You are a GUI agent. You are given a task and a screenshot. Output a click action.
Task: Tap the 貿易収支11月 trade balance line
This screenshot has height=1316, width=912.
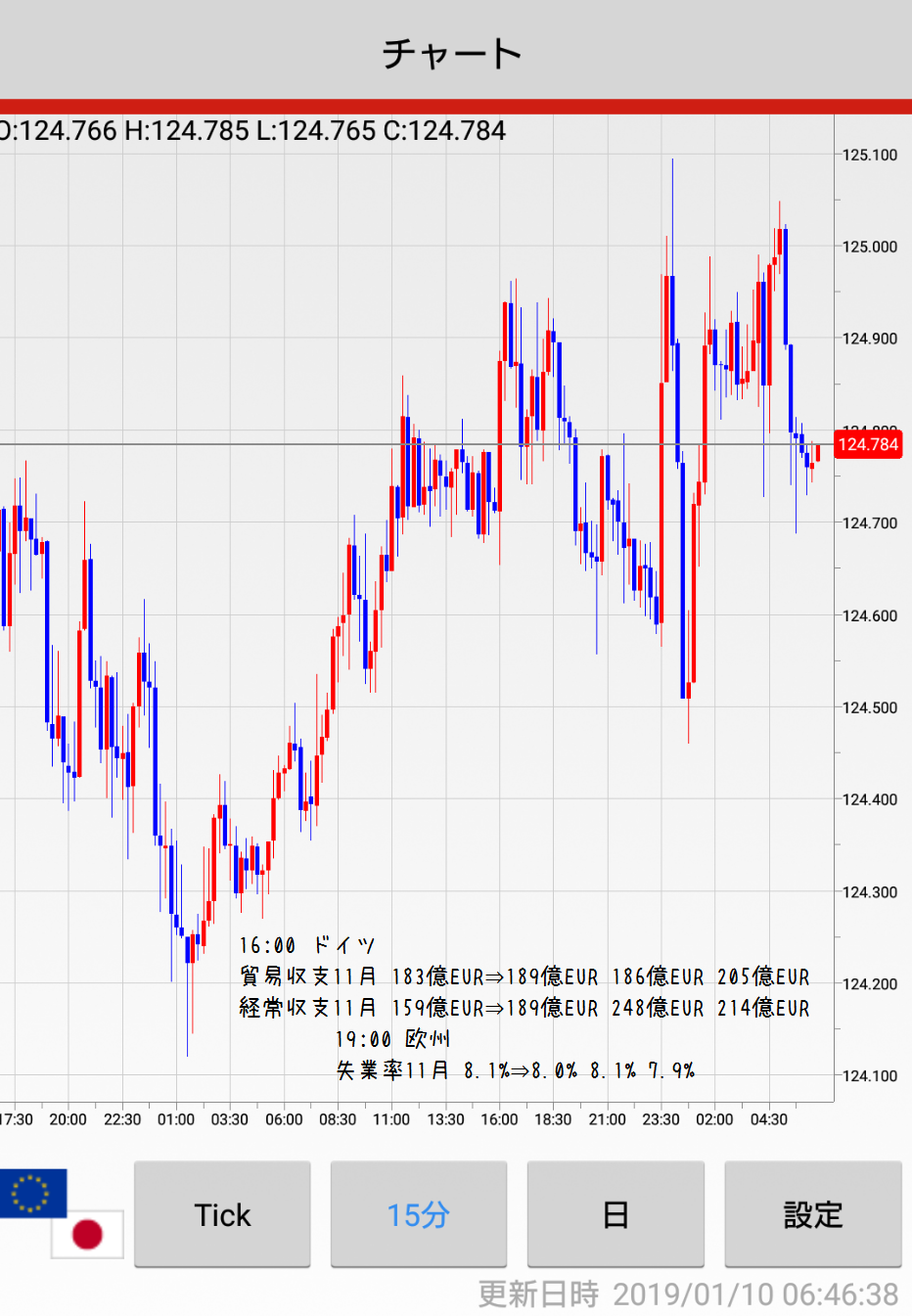(524, 976)
